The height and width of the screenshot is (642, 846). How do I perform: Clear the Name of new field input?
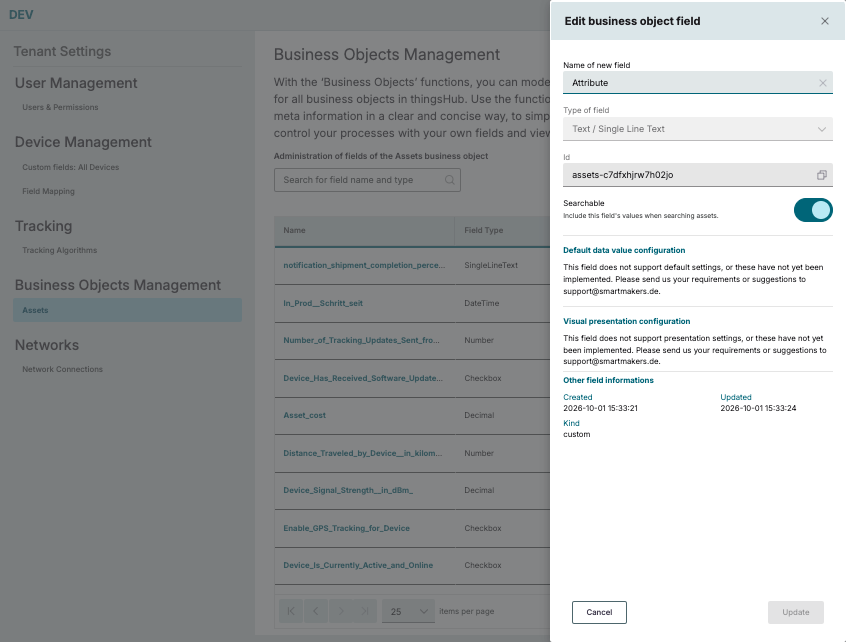pyautogui.click(x=822, y=83)
